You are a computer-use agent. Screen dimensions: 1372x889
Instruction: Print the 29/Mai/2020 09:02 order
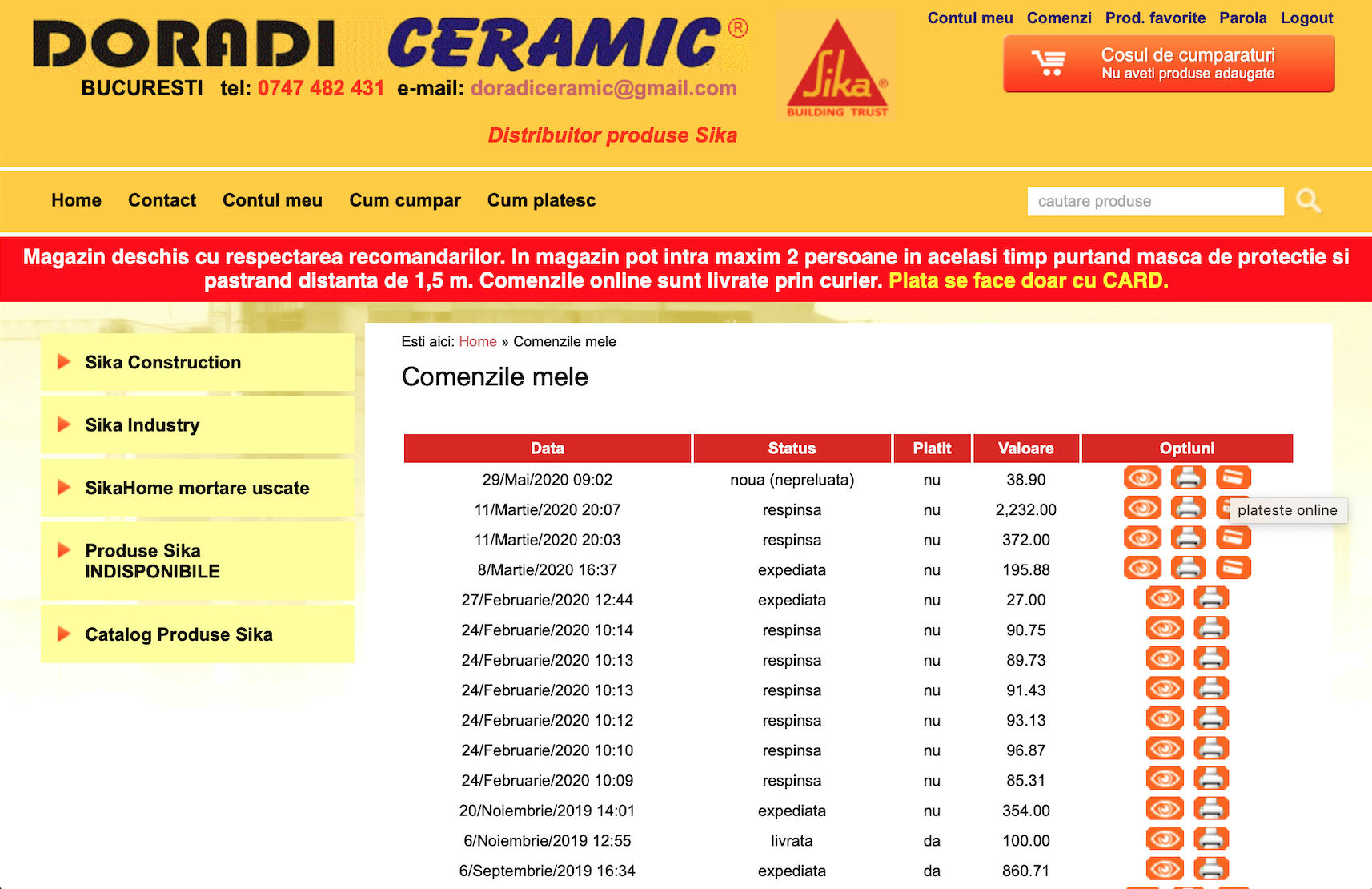click(x=1189, y=478)
